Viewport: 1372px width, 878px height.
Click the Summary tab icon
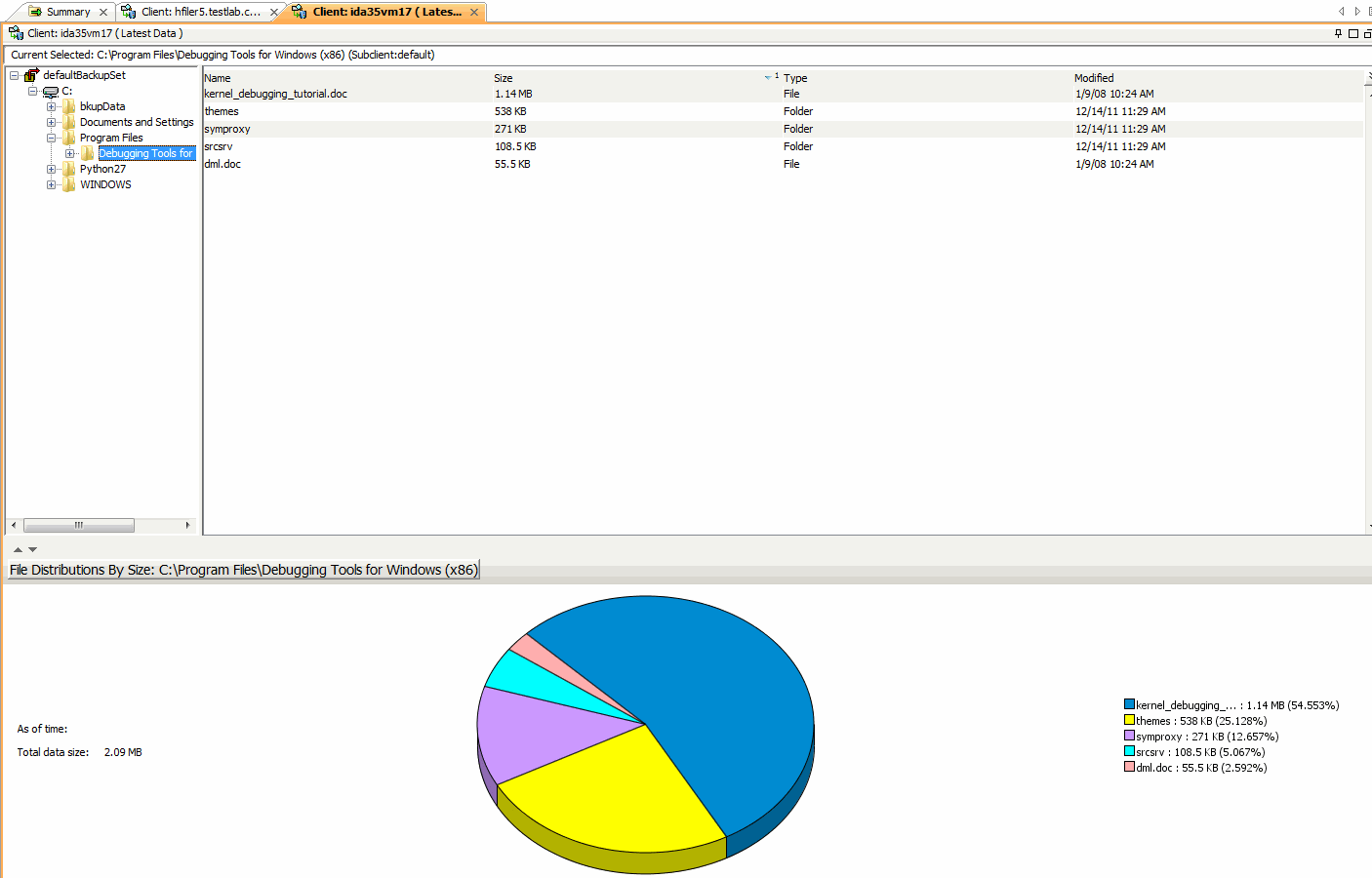pyautogui.click(x=35, y=12)
